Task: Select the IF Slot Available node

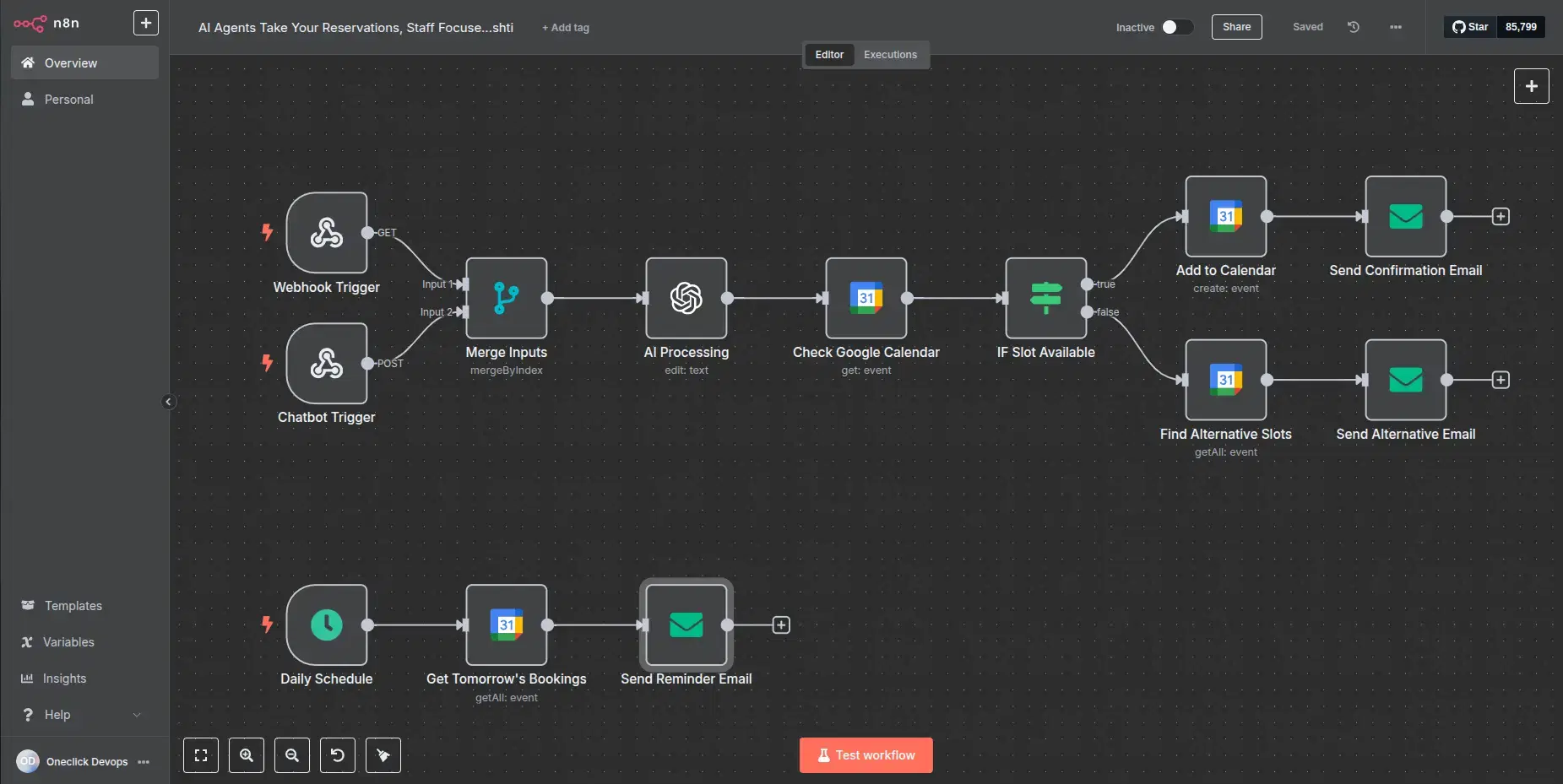Action: (x=1045, y=298)
